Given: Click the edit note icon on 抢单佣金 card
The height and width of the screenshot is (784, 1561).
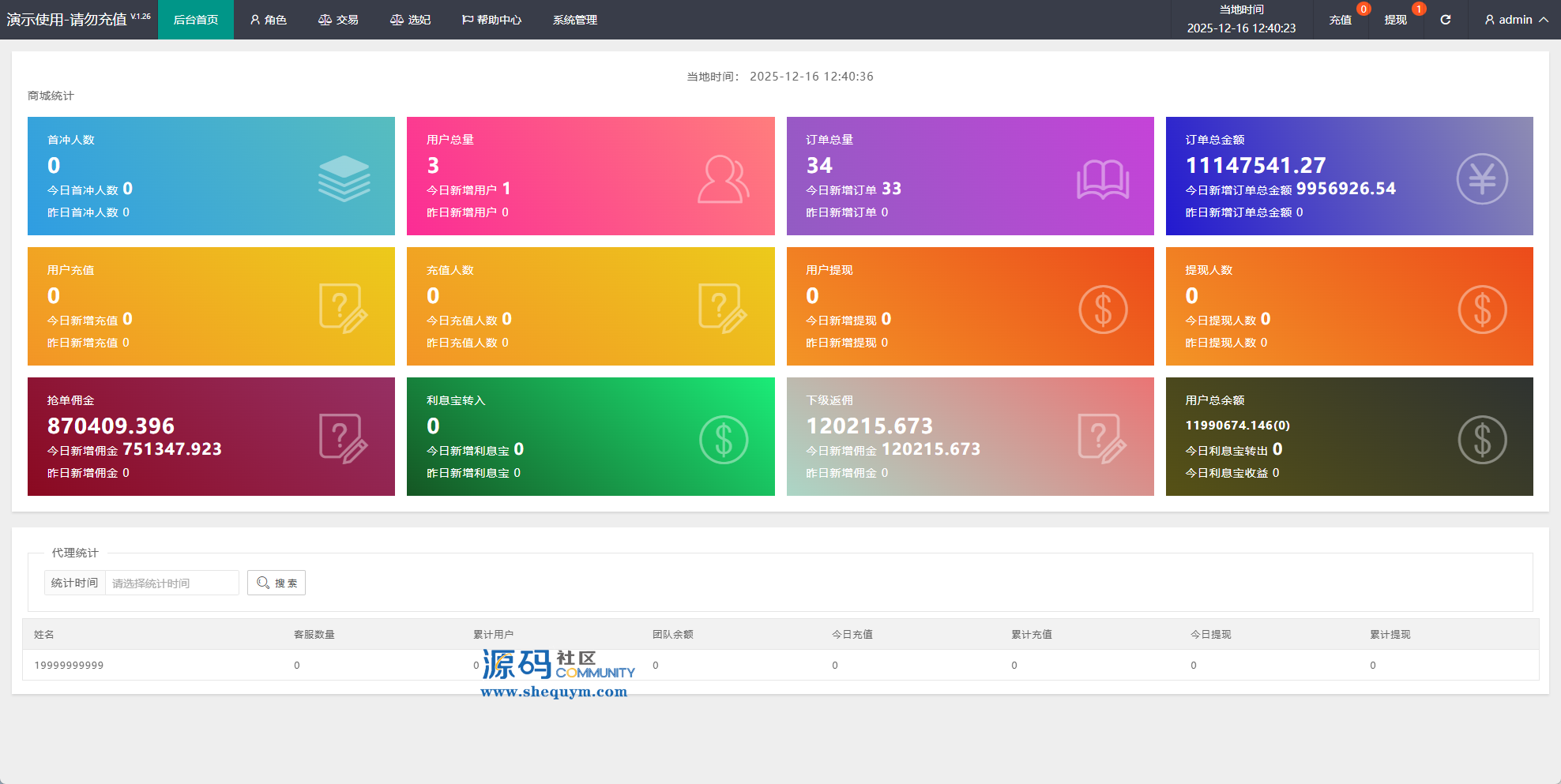Looking at the screenshot, I should (x=343, y=438).
